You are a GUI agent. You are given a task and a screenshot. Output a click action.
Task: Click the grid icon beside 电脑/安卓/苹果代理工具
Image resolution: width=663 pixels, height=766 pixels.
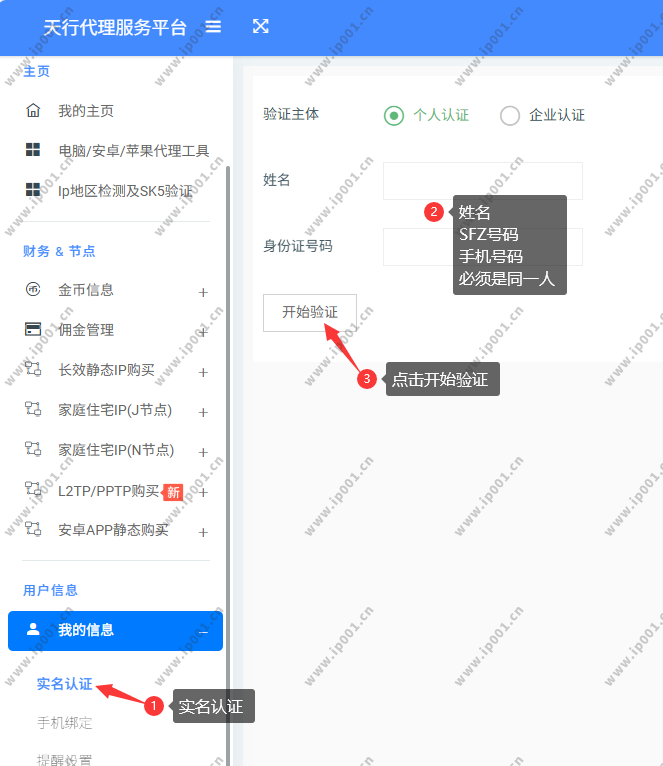pyautogui.click(x=33, y=150)
